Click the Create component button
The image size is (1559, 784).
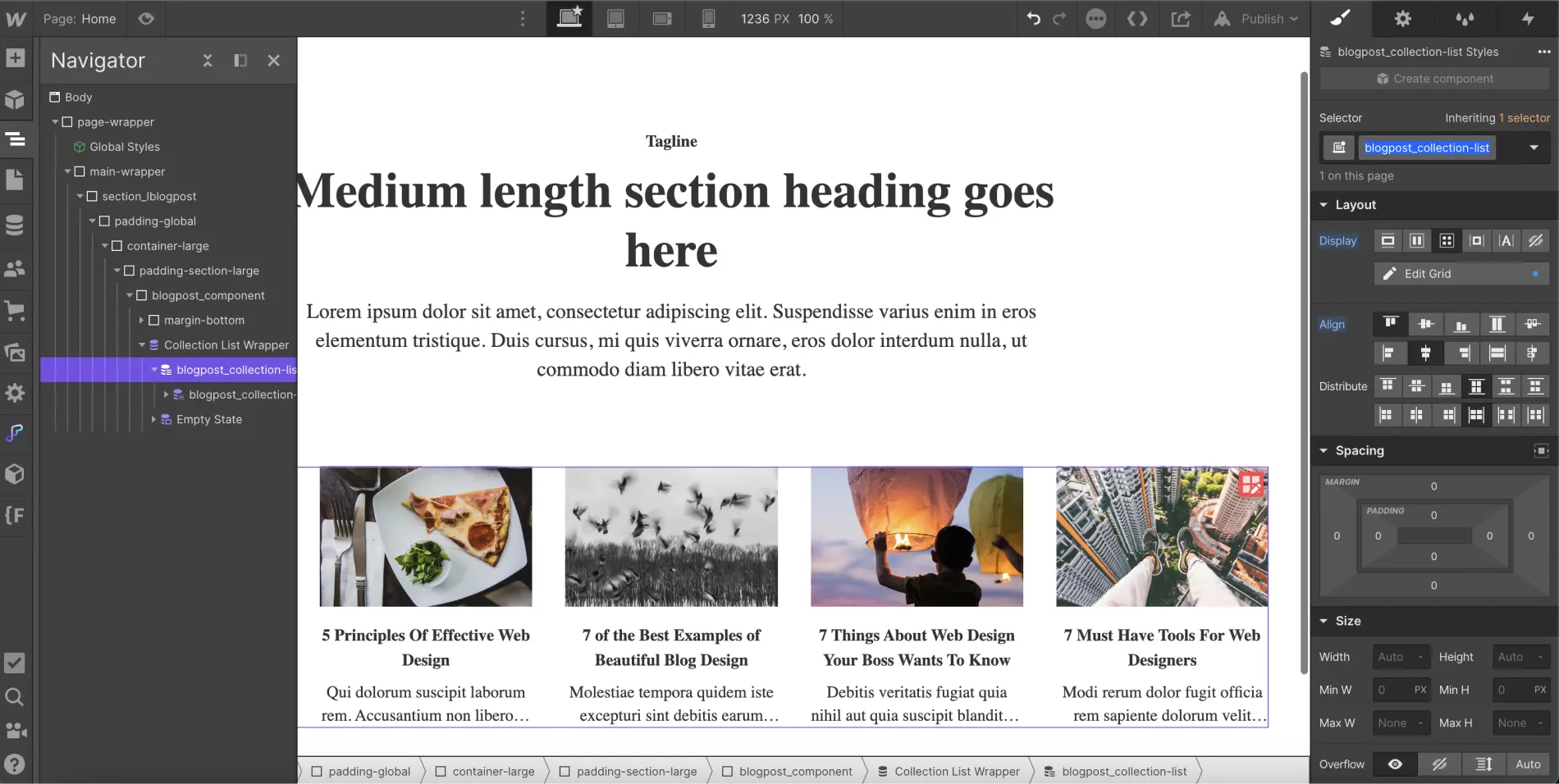click(x=1434, y=79)
